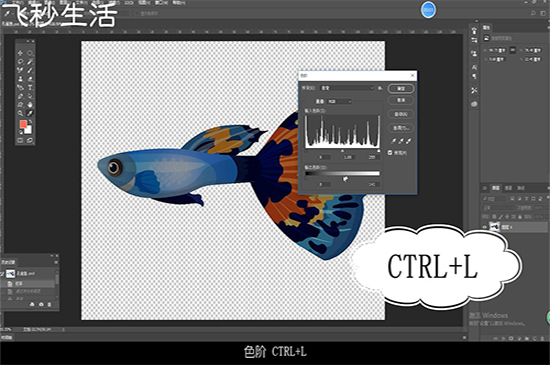Screen dimensions: 550x365
Task: Select the Zoom magnifier tool
Action: pos(20,113)
